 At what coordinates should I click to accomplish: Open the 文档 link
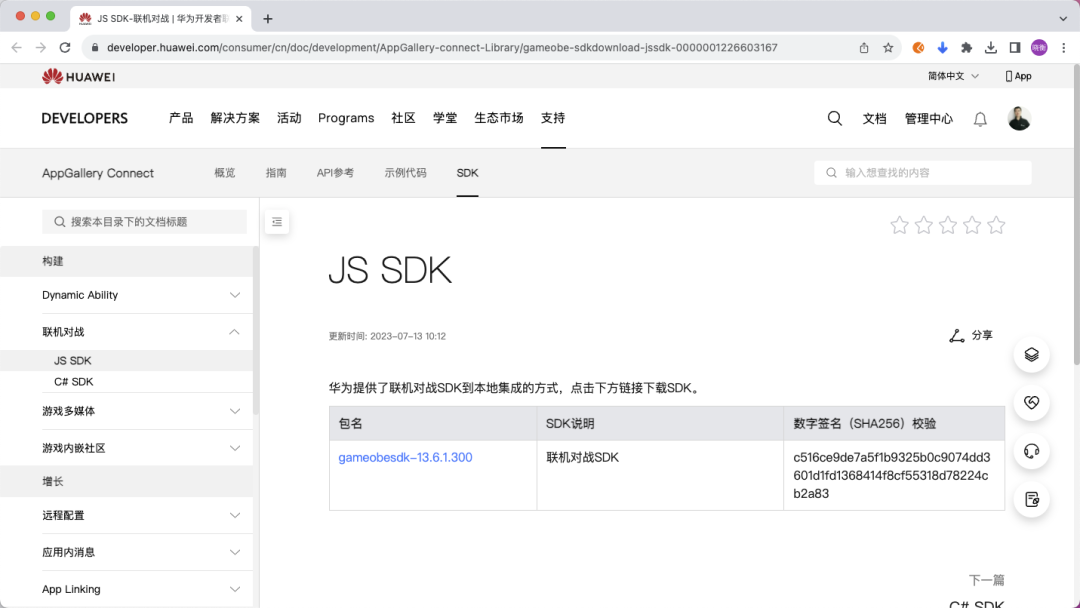(x=875, y=119)
